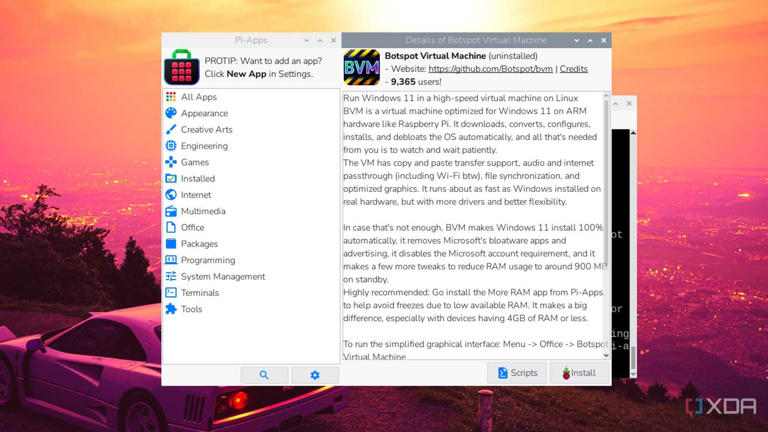Screen dimensions: 768x432
Task: Click the Engineering chip icon
Action: coord(170,145)
